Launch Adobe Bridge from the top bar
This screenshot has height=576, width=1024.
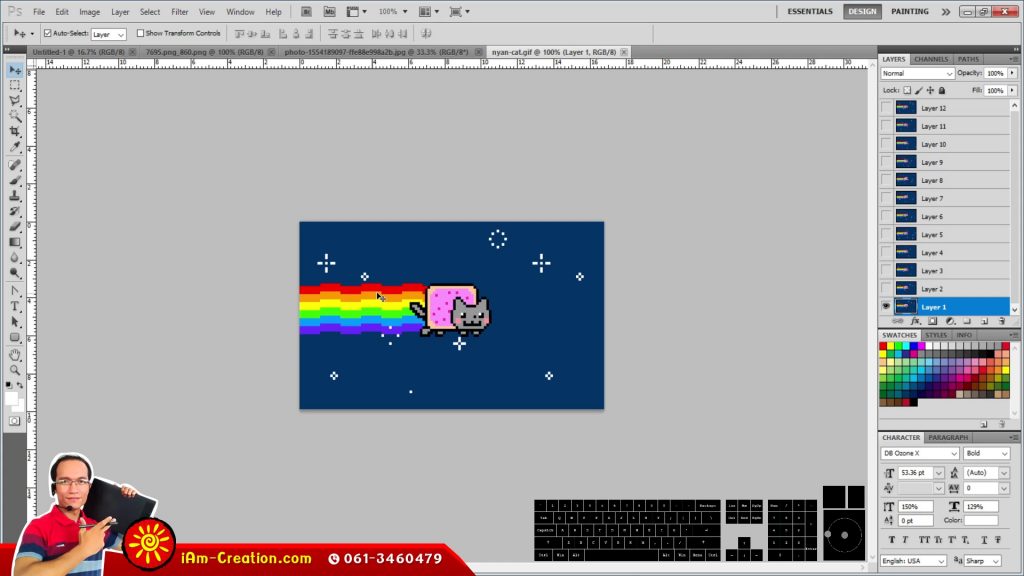click(306, 12)
